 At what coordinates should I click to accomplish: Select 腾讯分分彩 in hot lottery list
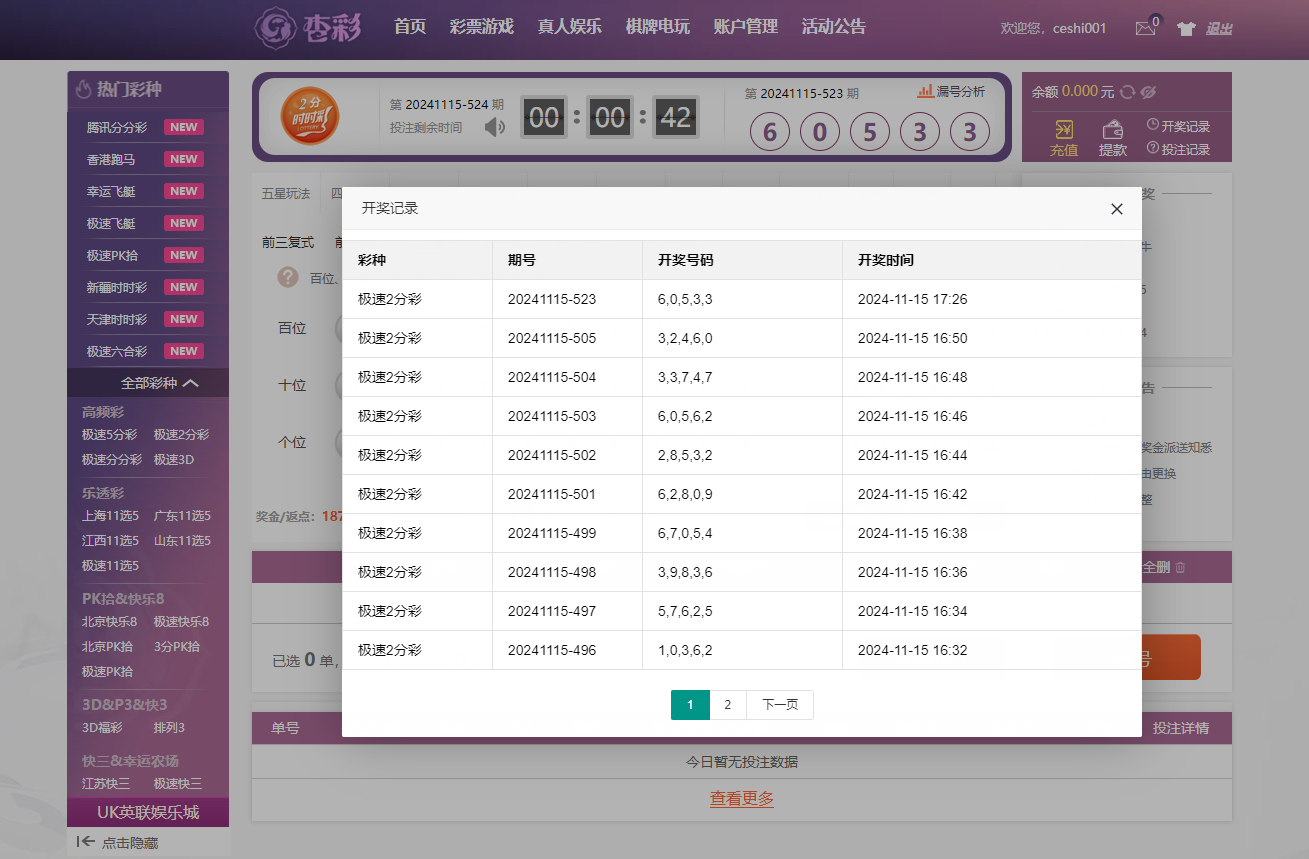117,127
